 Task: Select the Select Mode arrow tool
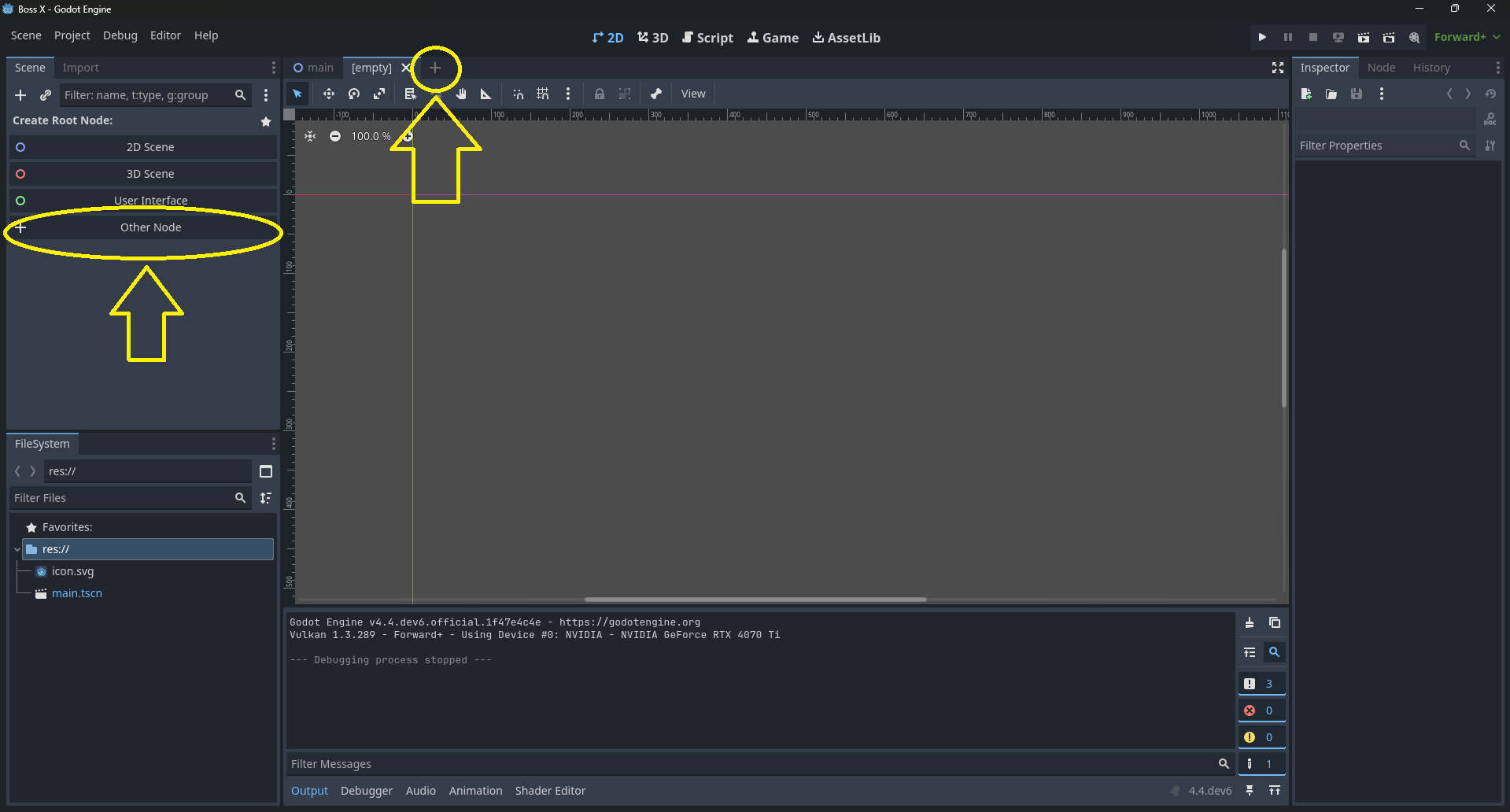pyautogui.click(x=297, y=94)
